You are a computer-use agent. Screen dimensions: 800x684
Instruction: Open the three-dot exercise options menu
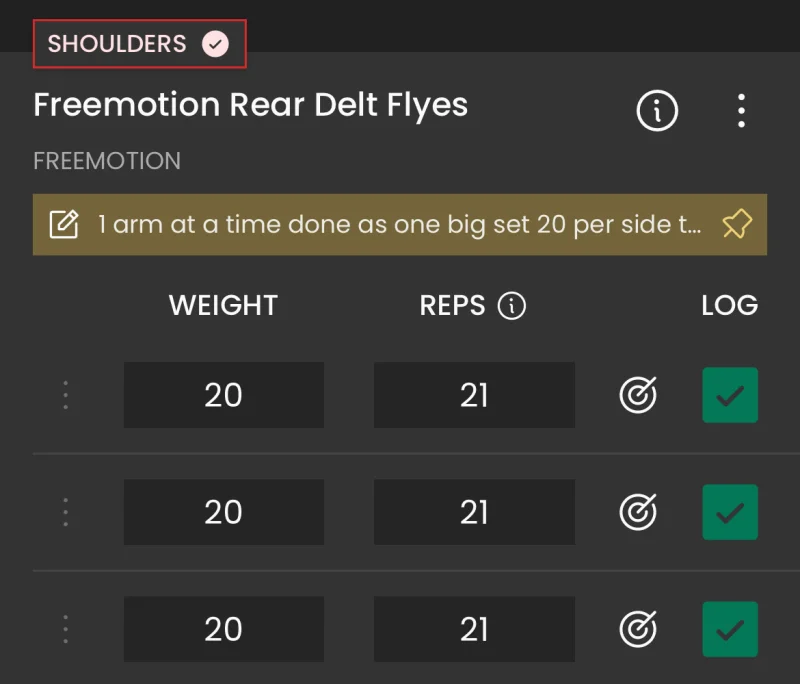tap(741, 111)
